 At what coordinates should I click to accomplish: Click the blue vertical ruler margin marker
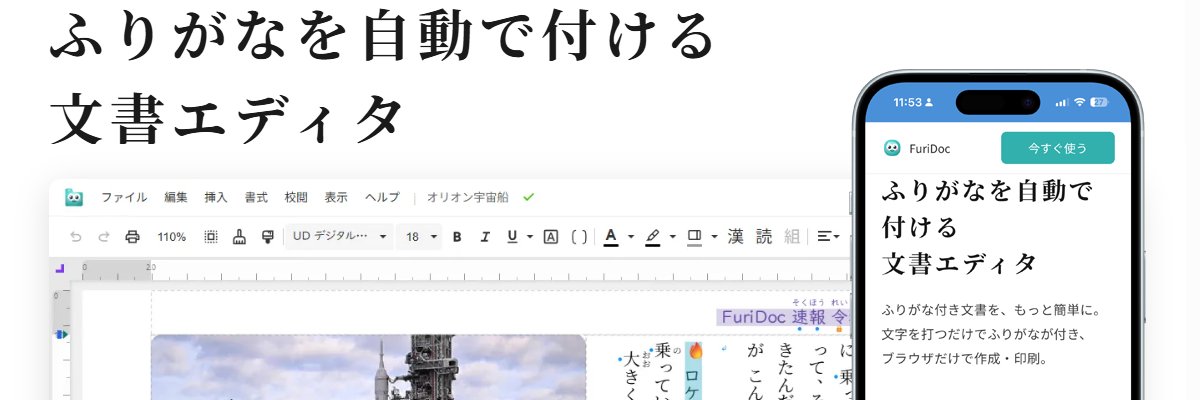coord(61,334)
